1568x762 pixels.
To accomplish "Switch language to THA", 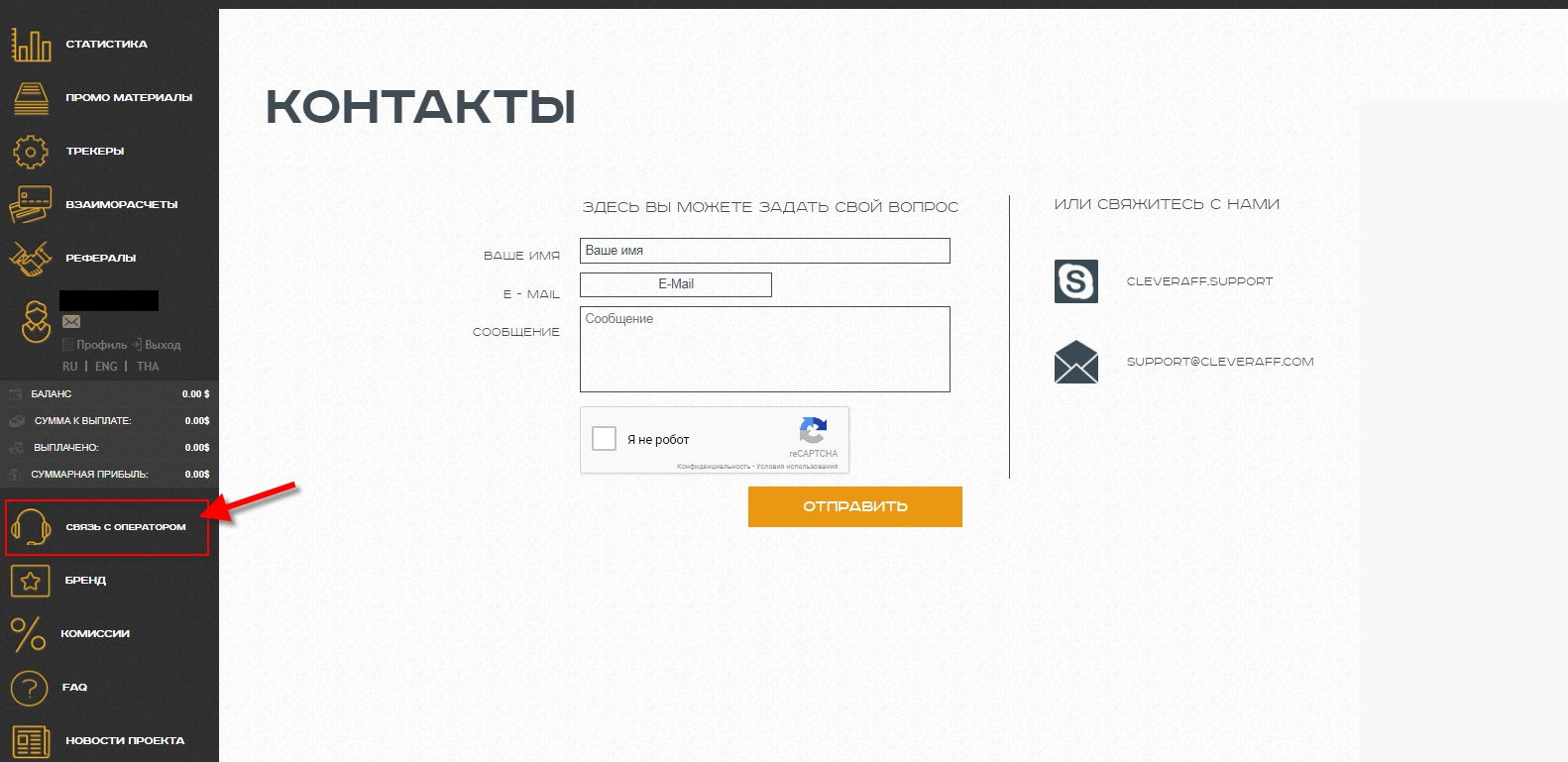I will click(148, 367).
